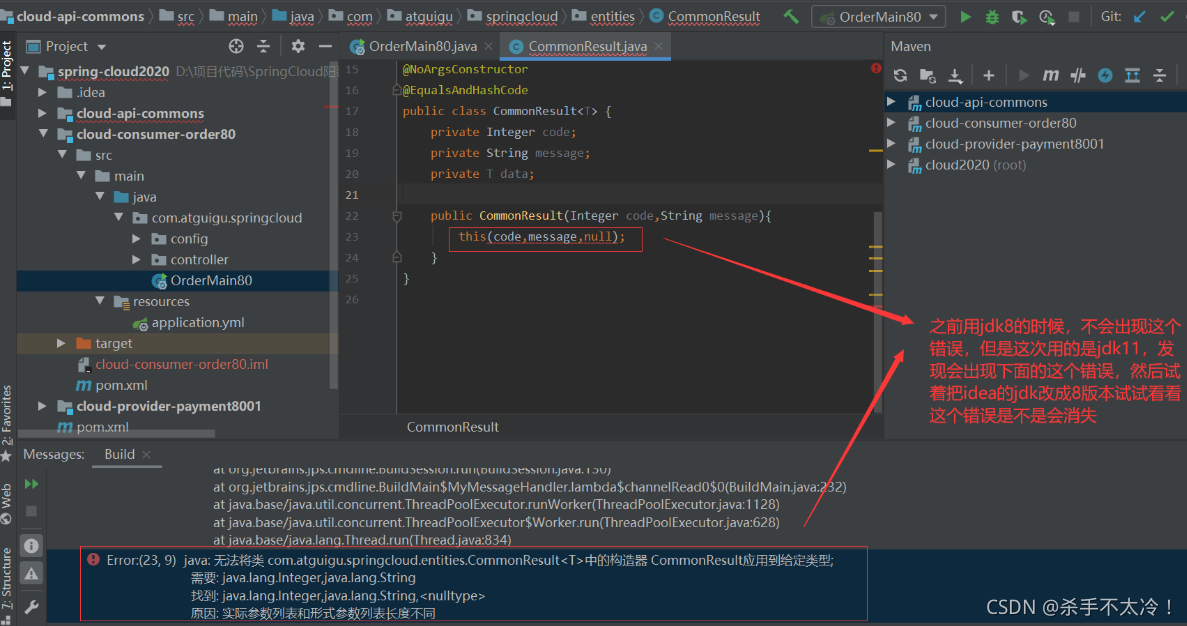Toggle skip tests mode in Maven
The image size is (1187, 626).
pyautogui.click(x=1078, y=75)
